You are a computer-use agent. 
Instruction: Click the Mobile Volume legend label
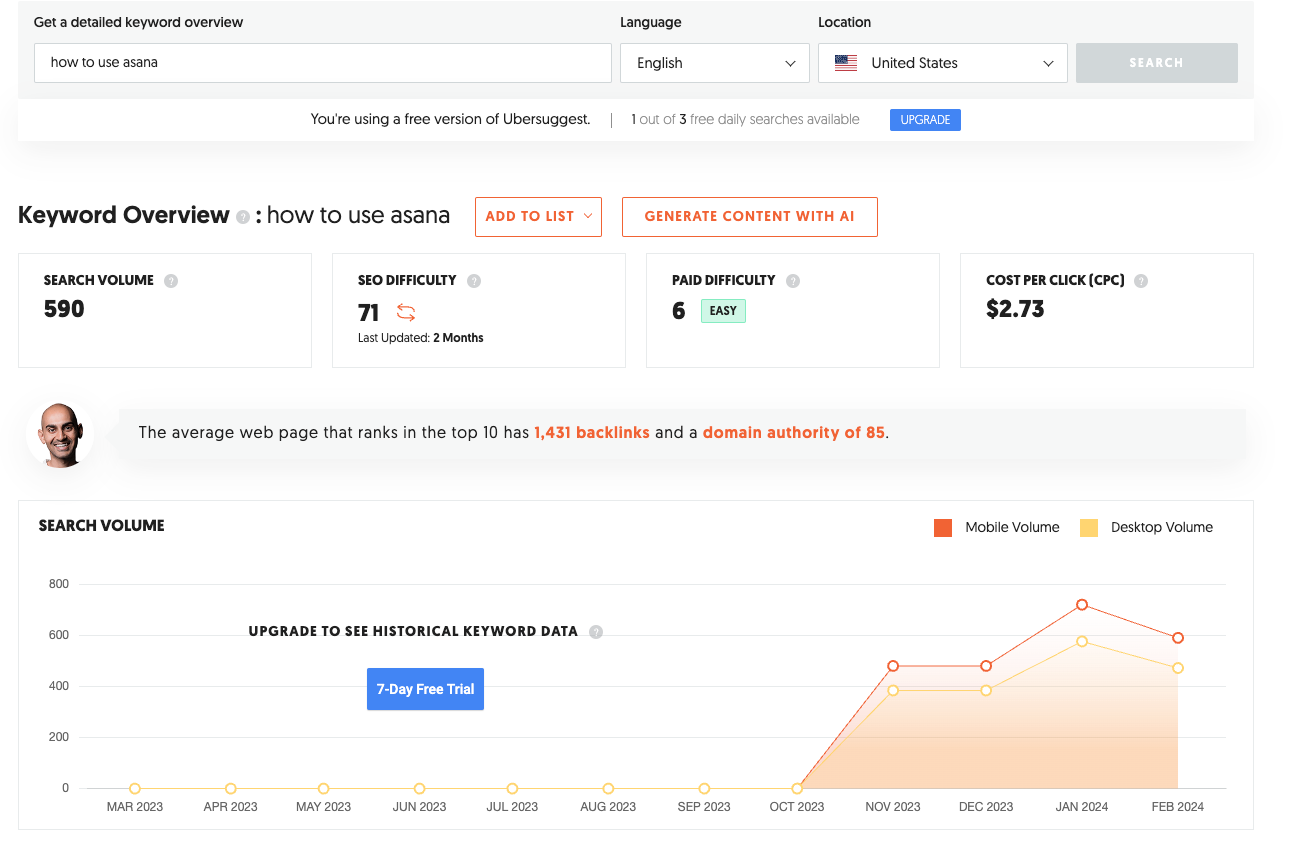[x=1012, y=528]
